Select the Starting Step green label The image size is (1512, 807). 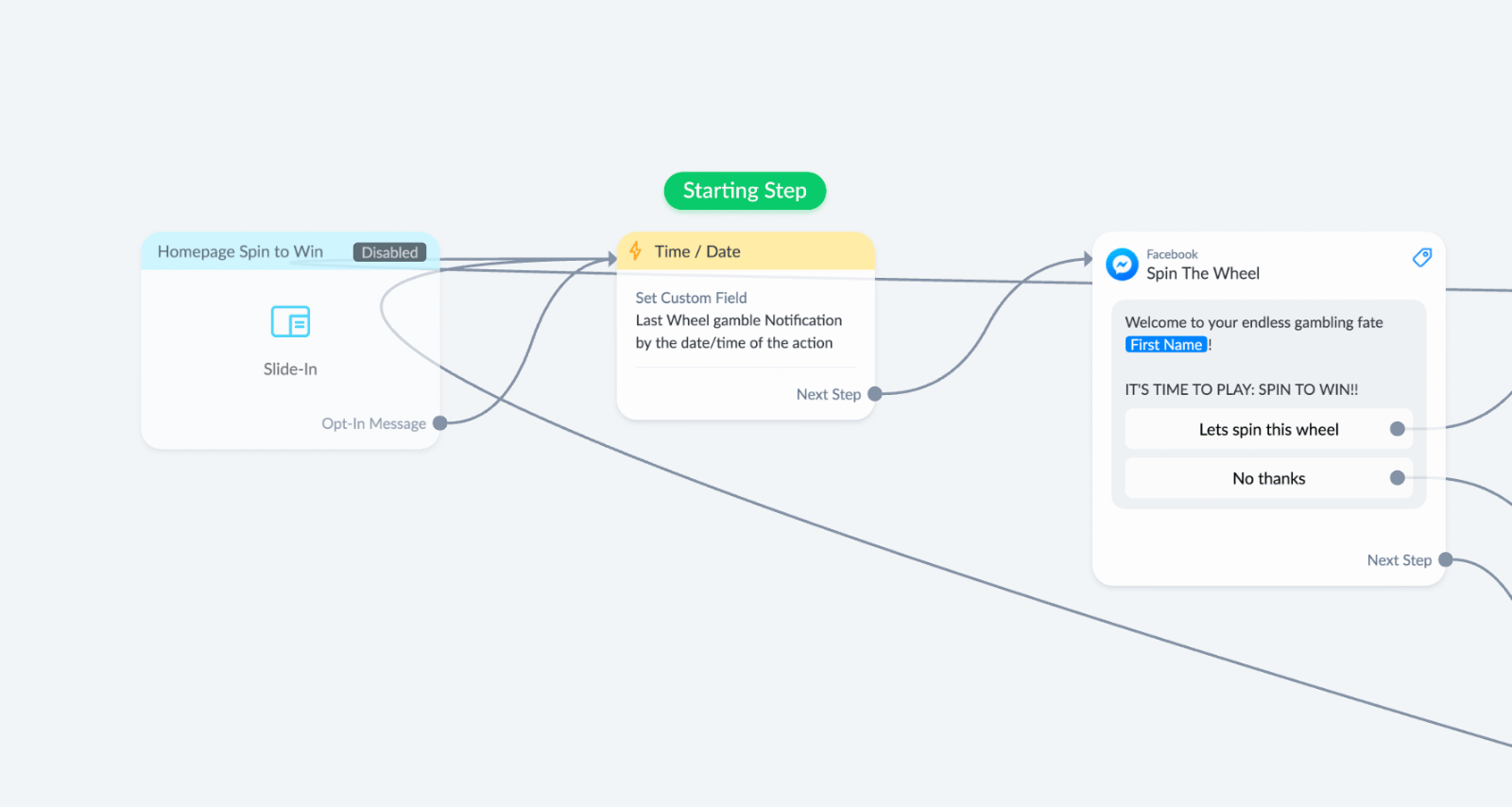tap(745, 191)
